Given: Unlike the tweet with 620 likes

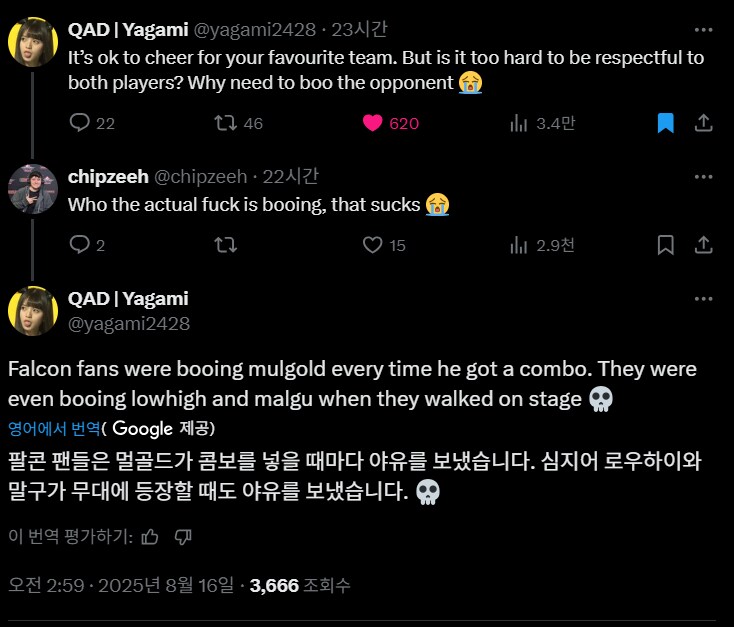Looking at the screenshot, I should (373, 123).
